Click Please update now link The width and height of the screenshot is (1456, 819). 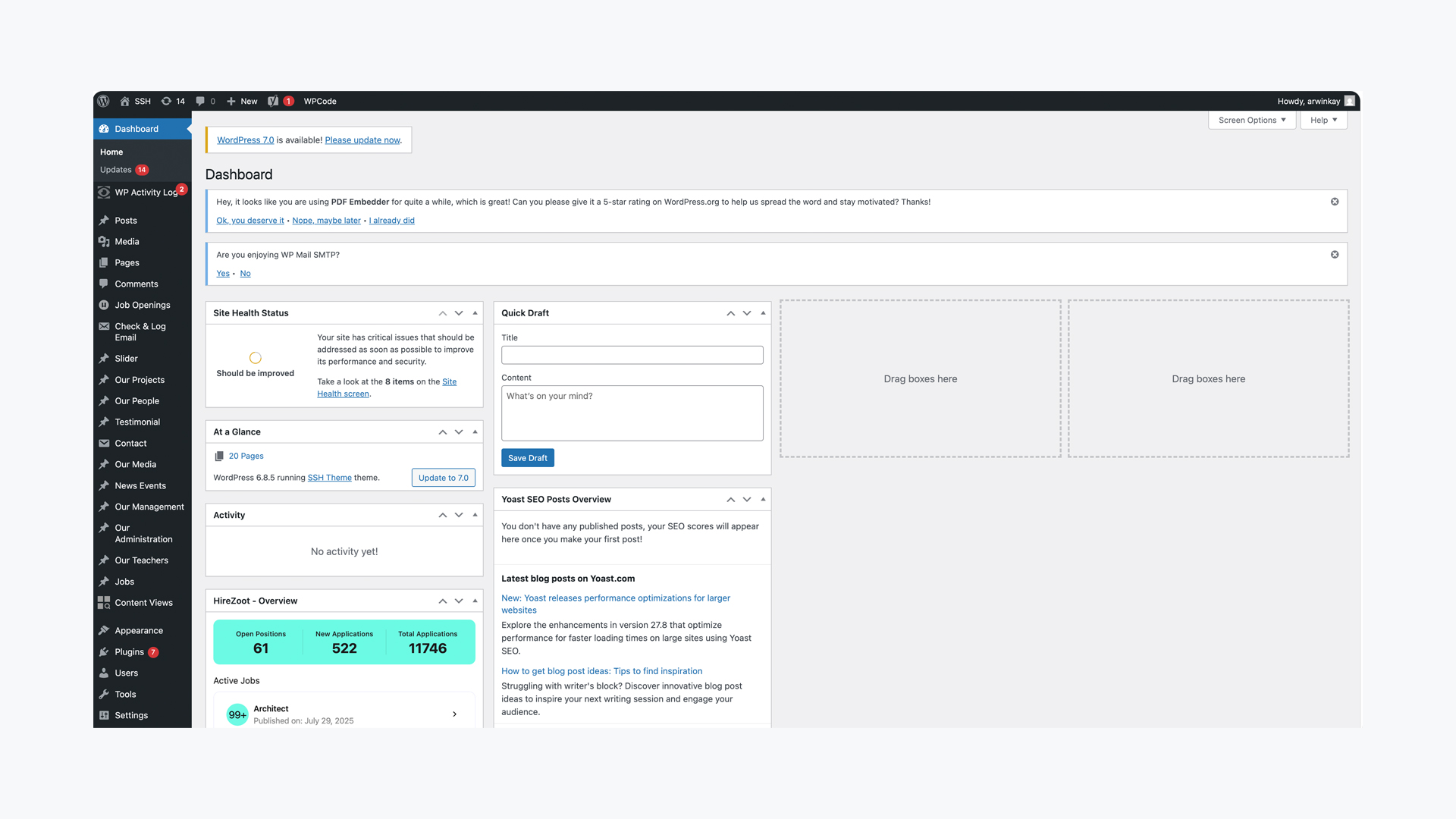362,140
